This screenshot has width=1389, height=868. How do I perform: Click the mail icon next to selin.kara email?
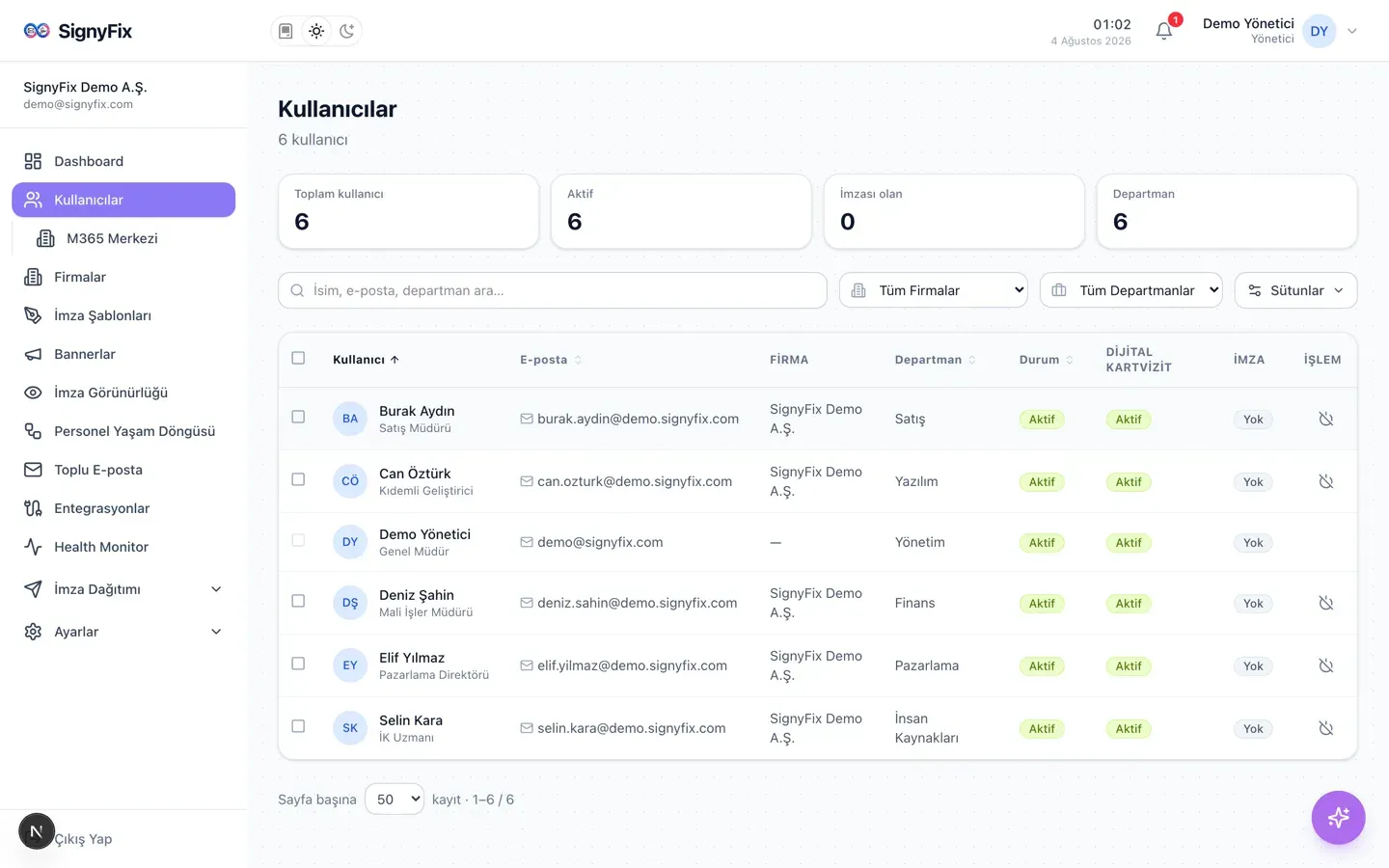[527, 728]
